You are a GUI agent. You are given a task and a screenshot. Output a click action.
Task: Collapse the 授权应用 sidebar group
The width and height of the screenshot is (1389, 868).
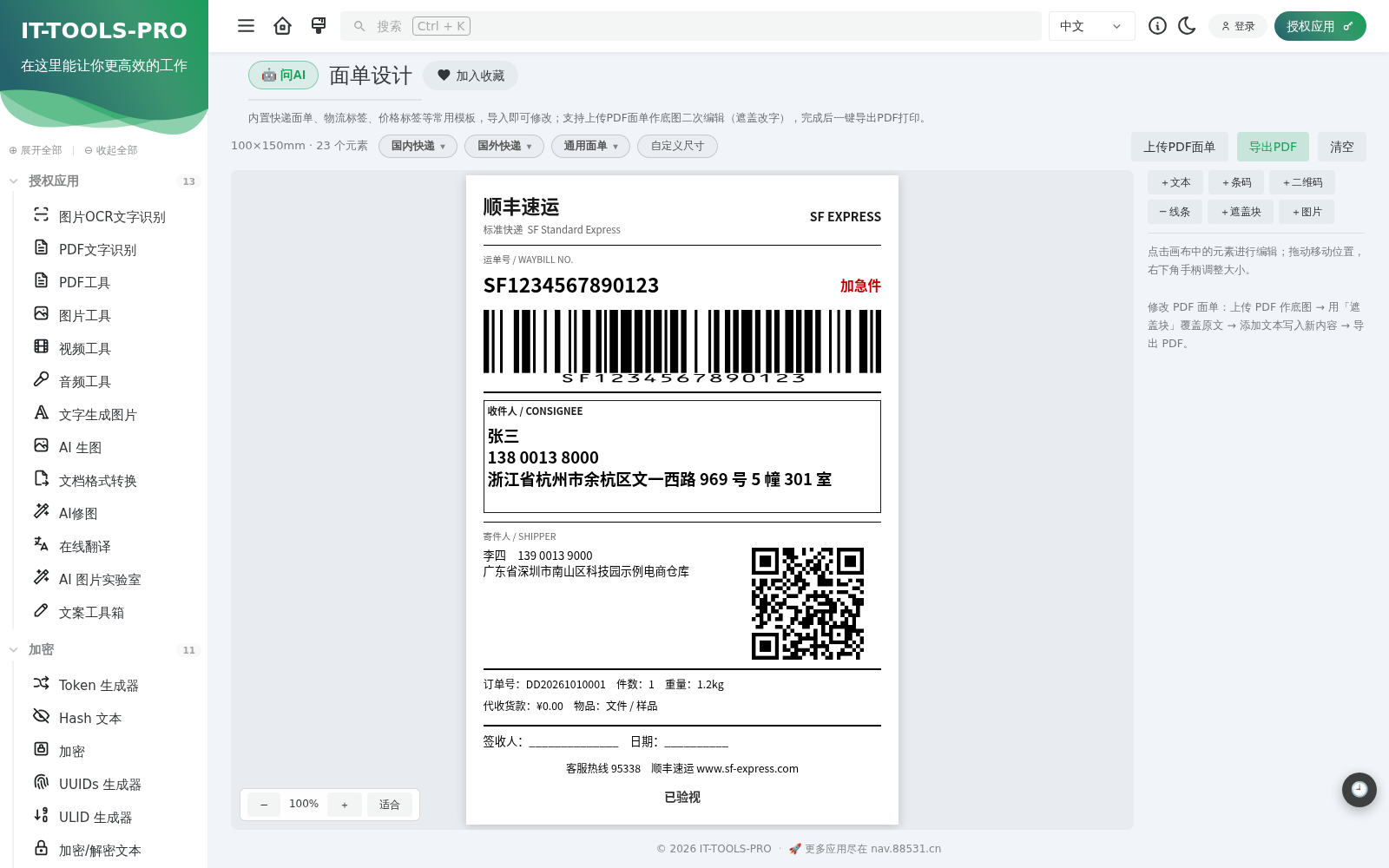click(x=104, y=181)
